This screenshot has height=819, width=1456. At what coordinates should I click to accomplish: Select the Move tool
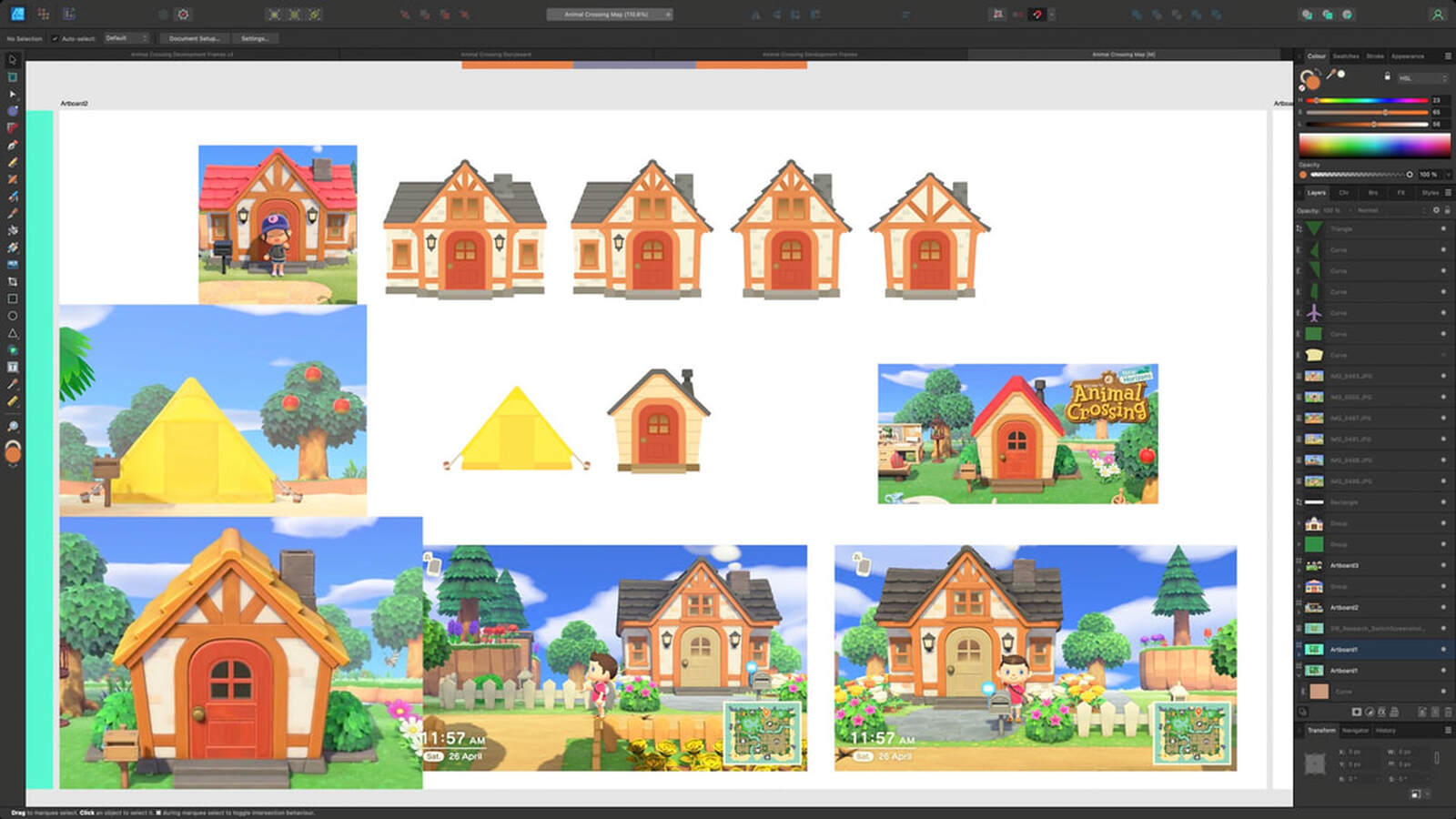[x=13, y=59]
